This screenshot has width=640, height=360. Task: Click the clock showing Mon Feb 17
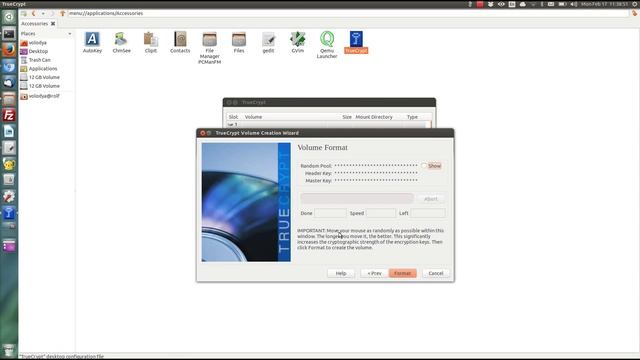(604, 4)
